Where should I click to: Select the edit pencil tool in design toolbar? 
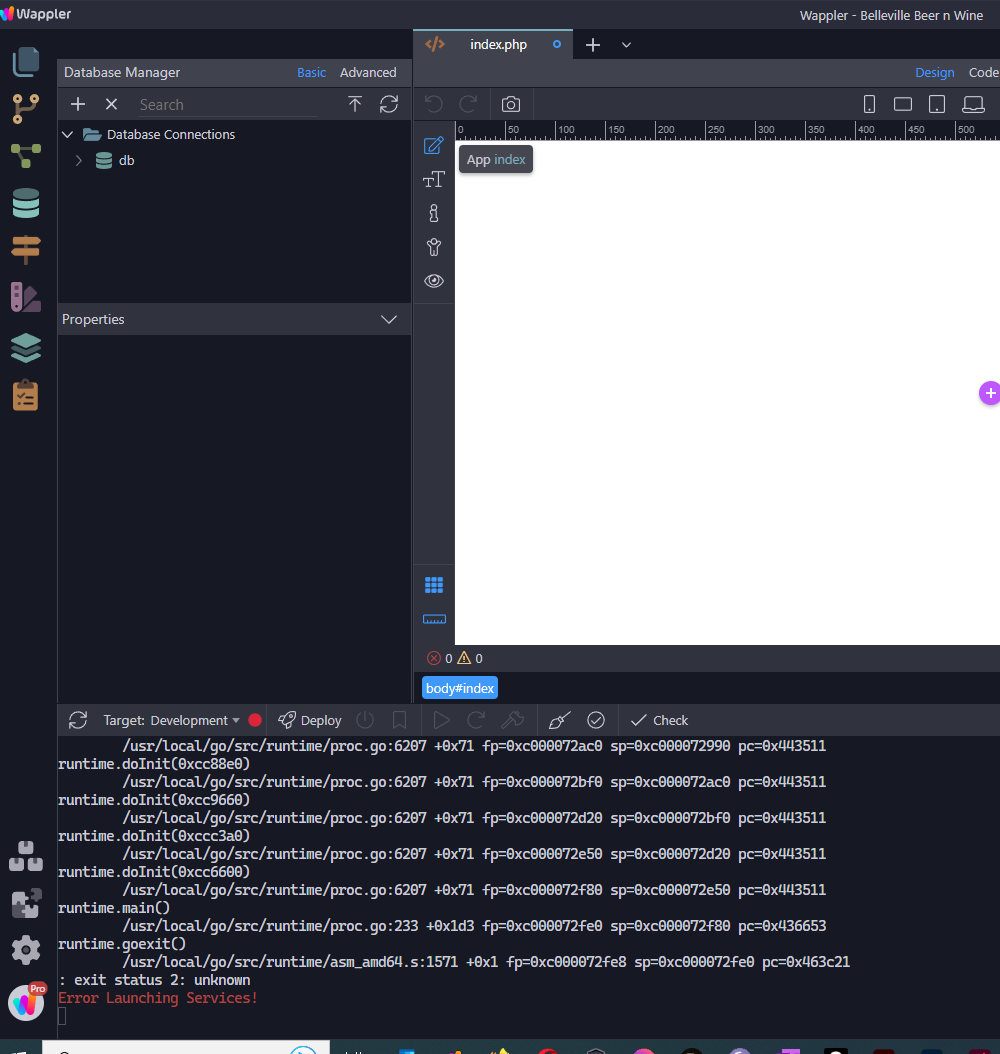pos(434,145)
